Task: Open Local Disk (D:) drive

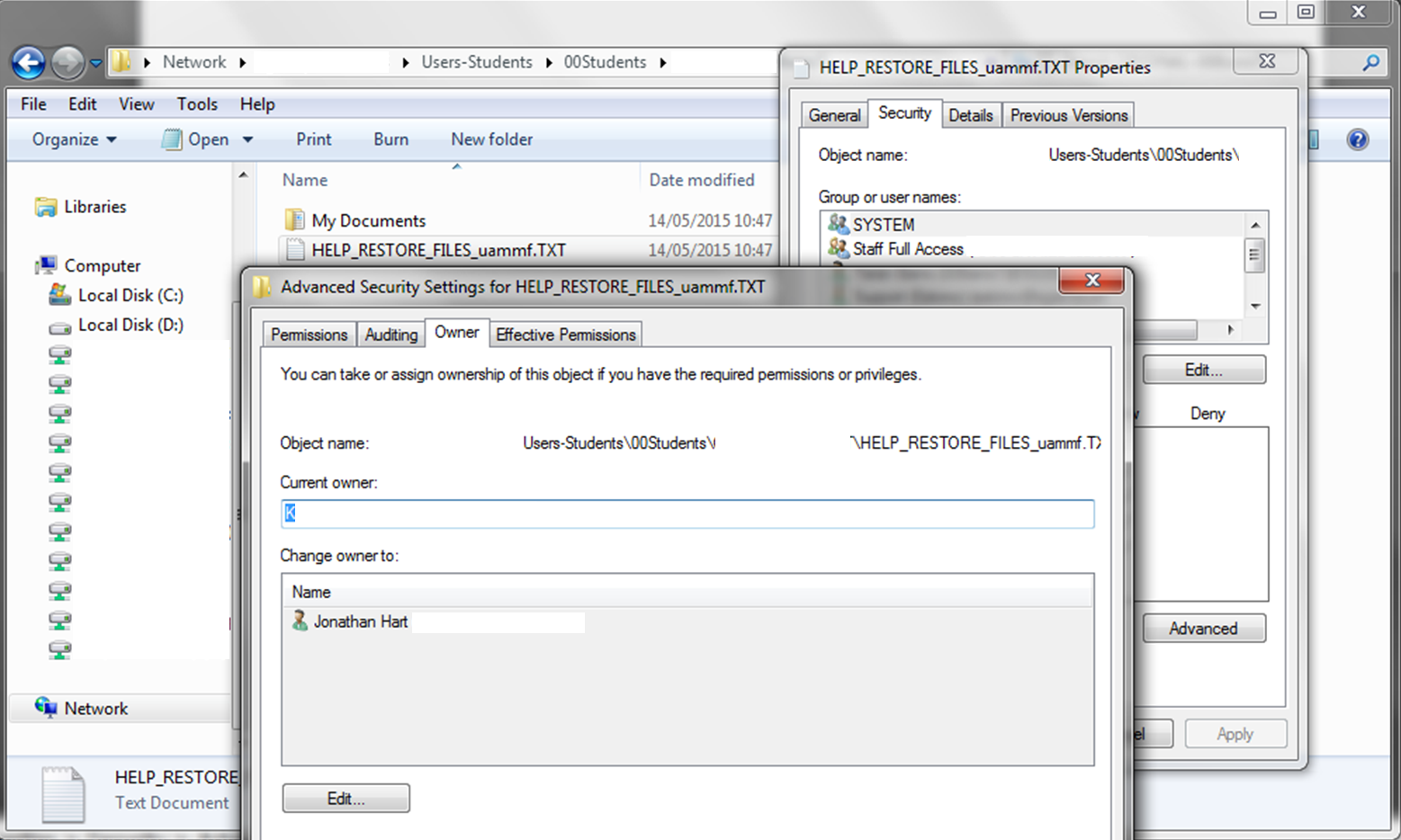Action: (116, 325)
